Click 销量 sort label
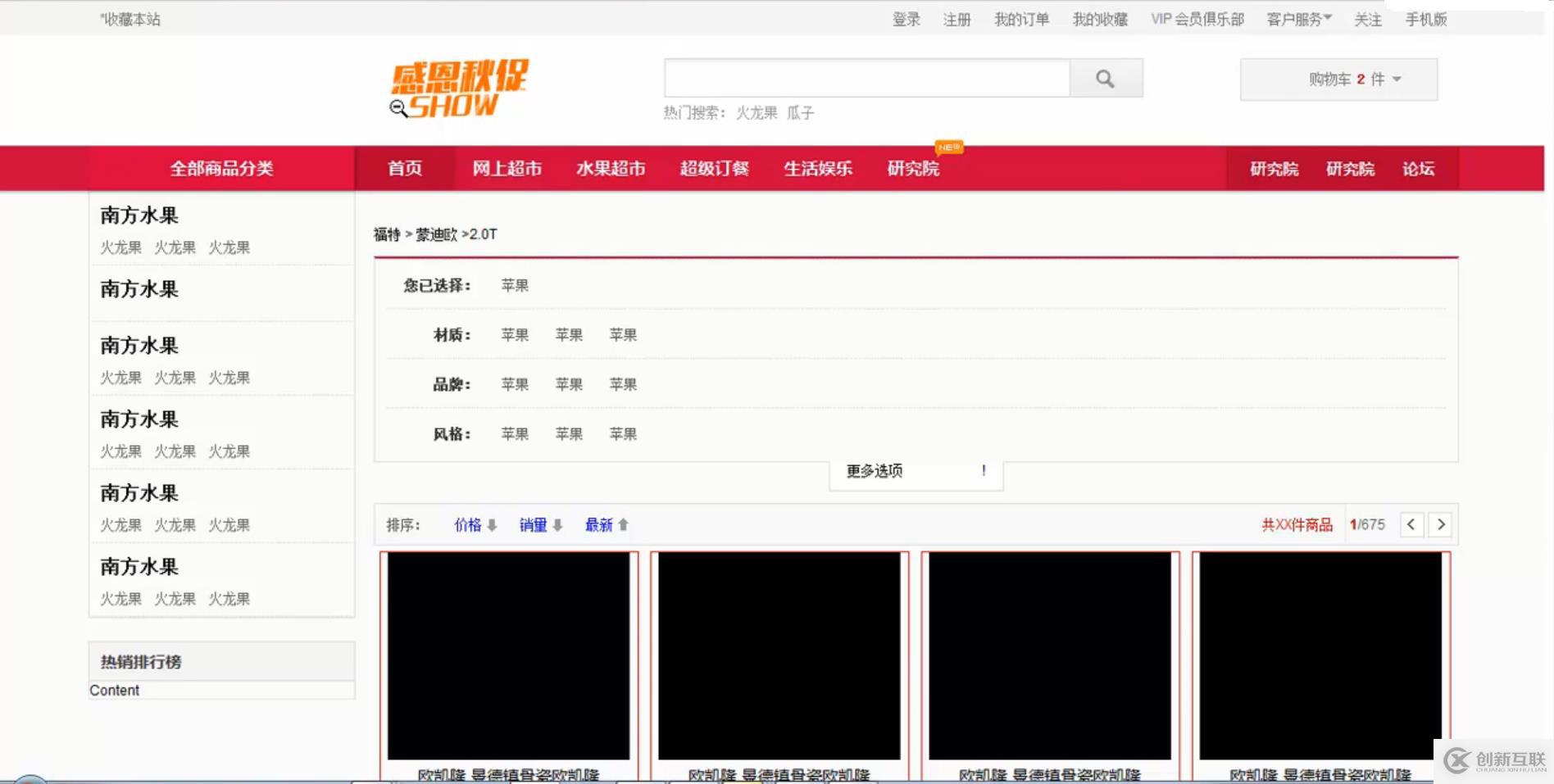The width and height of the screenshot is (1554, 784). (534, 525)
